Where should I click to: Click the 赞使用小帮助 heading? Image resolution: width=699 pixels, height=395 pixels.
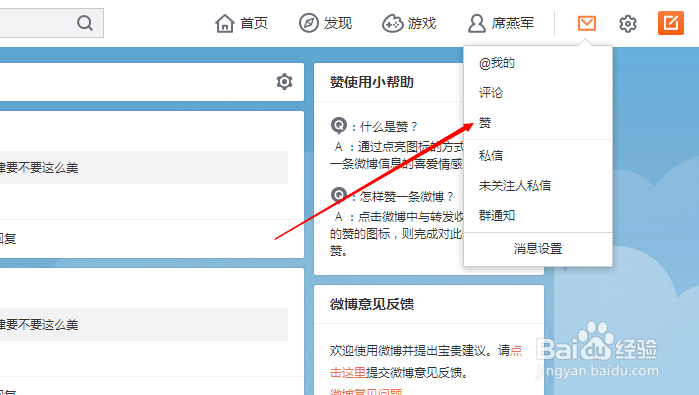coord(371,82)
